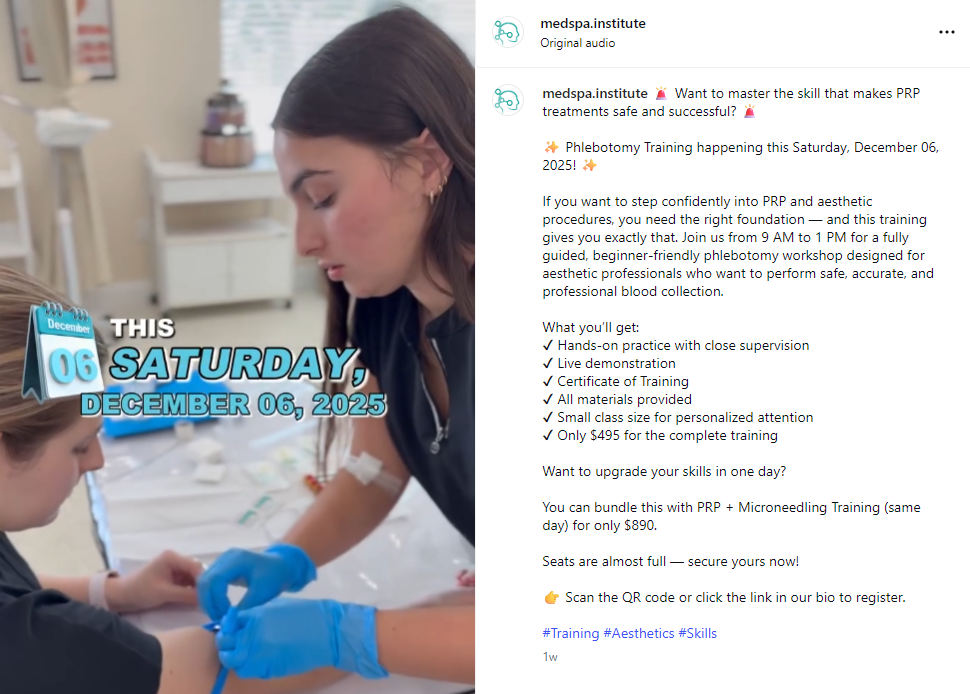This screenshot has height=694, width=970.
Task: Open medspa.institute username in the header
Action: pos(593,24)
